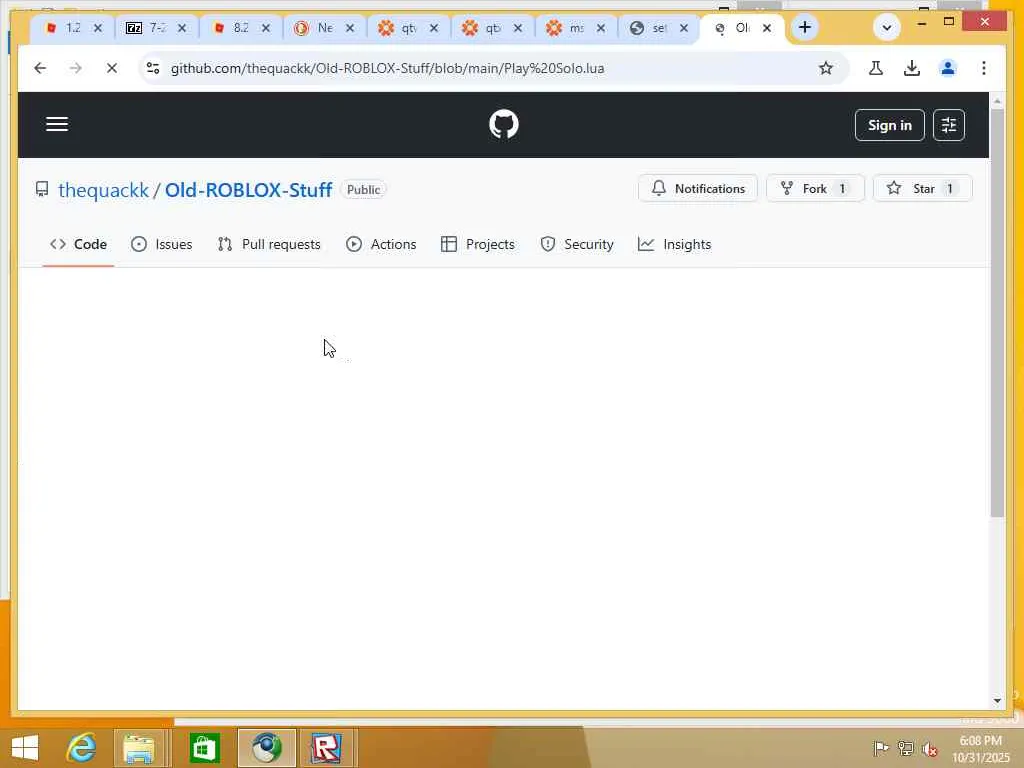1024x768 pixels.
Task: Open network icon in system tray
Action: coord(905,748)
